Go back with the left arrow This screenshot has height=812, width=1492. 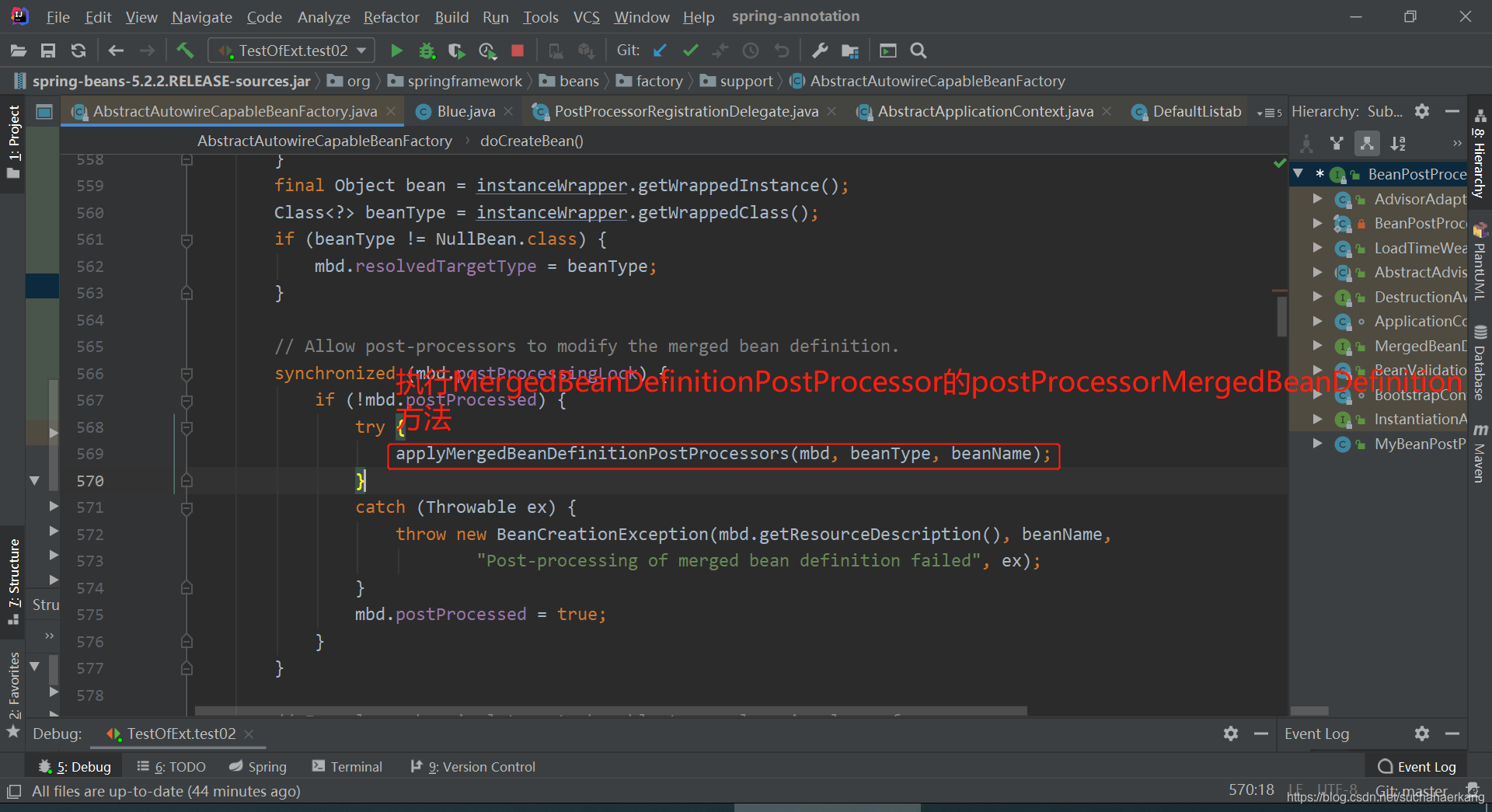[116, 51]
